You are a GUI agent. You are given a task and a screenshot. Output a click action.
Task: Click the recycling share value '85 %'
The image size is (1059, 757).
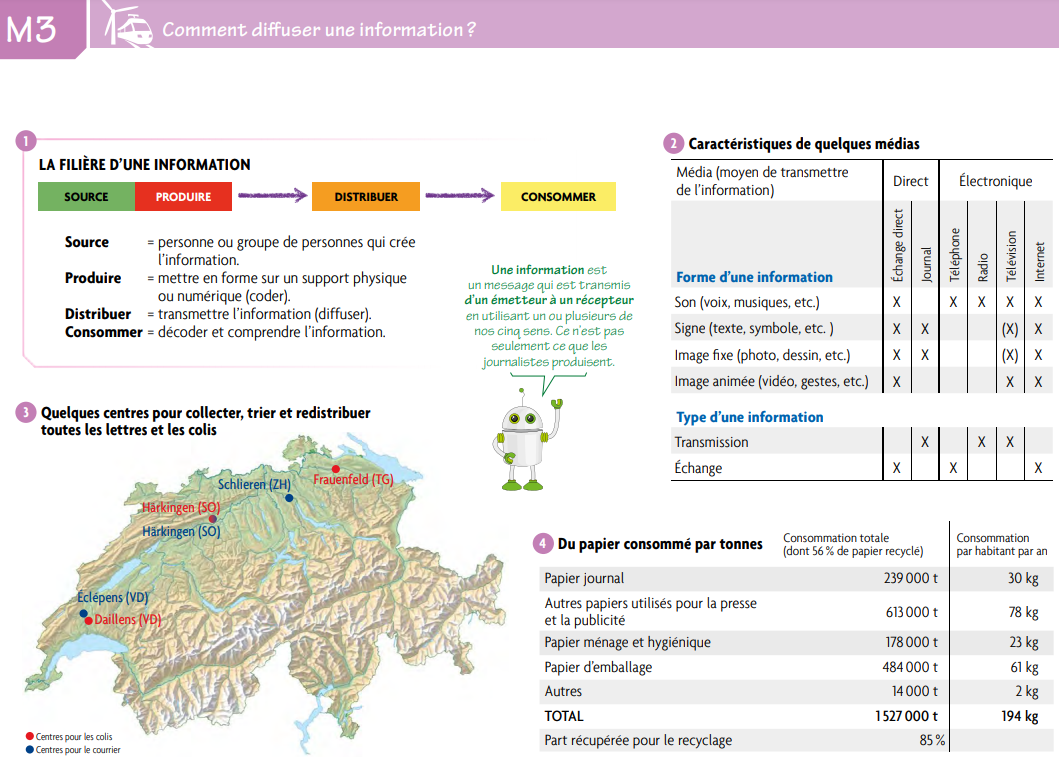click(932, 740)
